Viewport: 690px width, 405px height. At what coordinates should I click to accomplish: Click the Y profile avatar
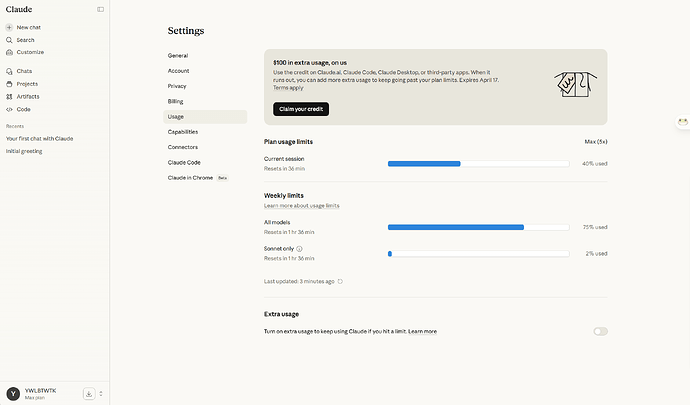click(x=13, y=394)
